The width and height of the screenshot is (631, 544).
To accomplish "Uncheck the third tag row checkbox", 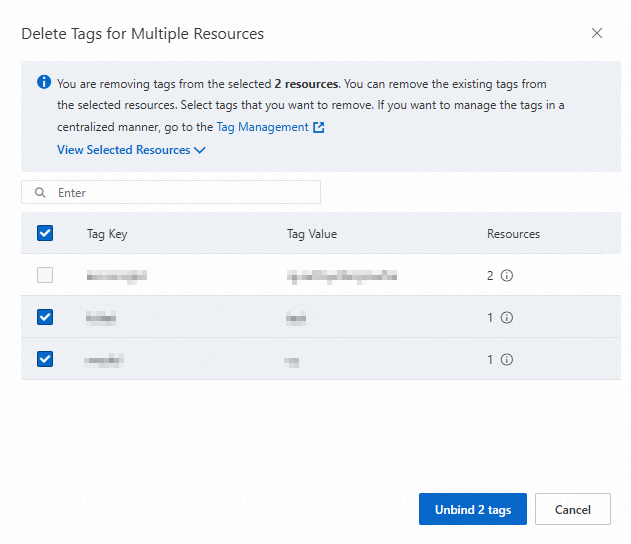I will point(45,359).
